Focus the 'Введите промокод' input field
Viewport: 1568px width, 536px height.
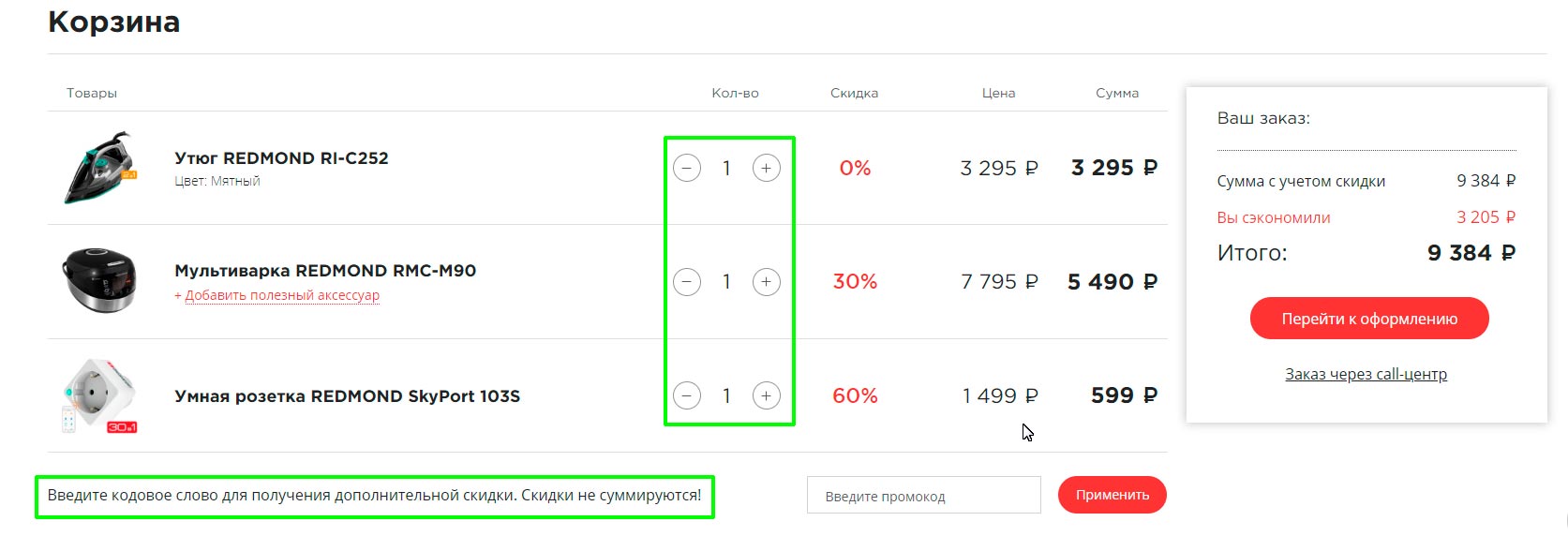923,496
